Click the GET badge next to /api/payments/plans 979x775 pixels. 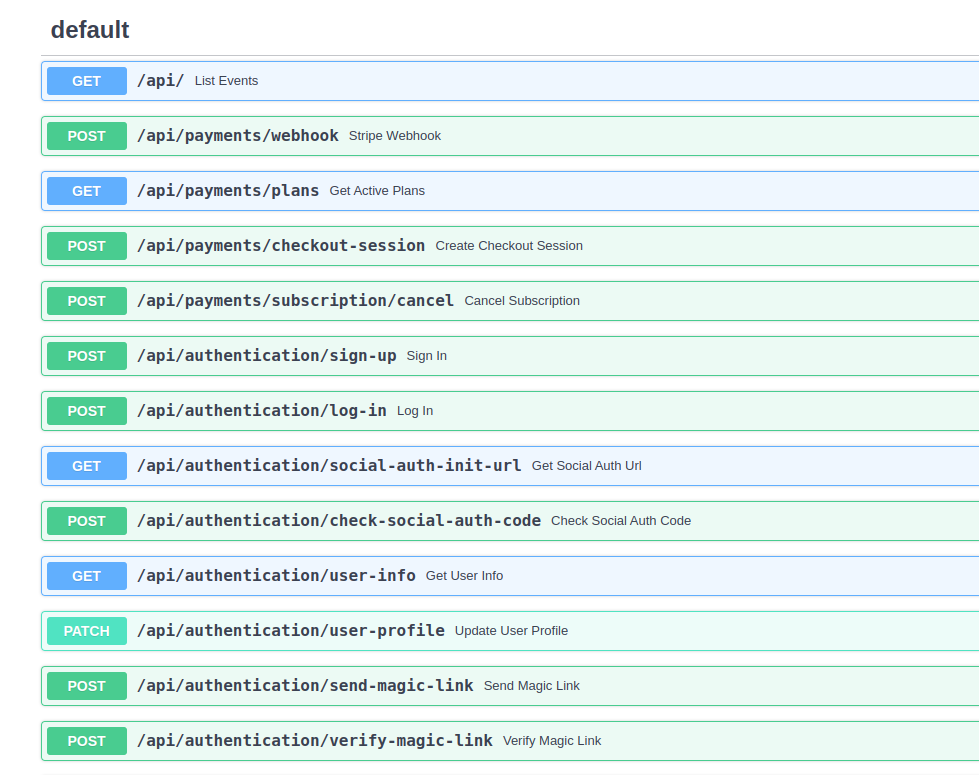(87, 191)
